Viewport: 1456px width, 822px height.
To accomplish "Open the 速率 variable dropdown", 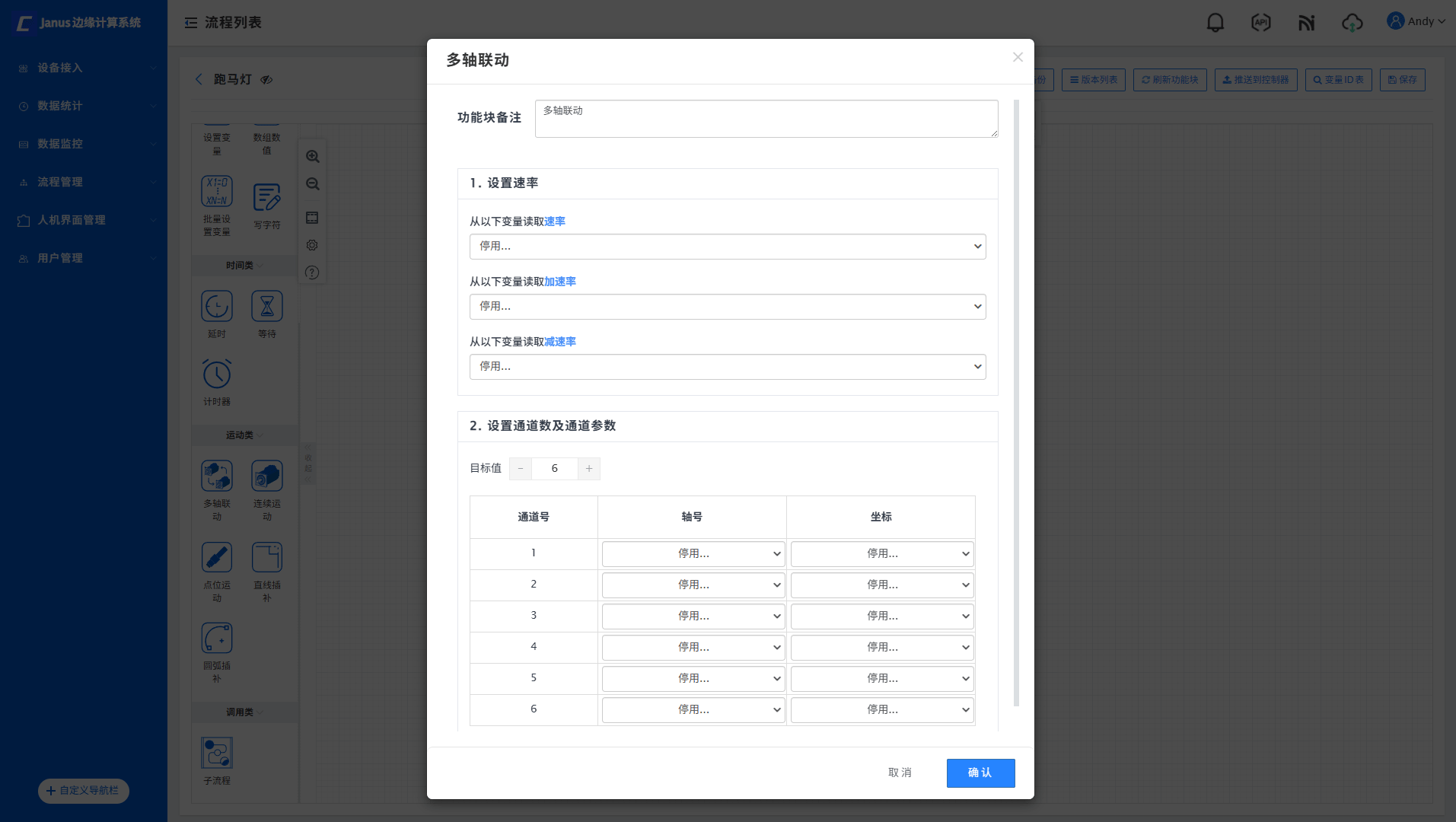I will 727,247.
